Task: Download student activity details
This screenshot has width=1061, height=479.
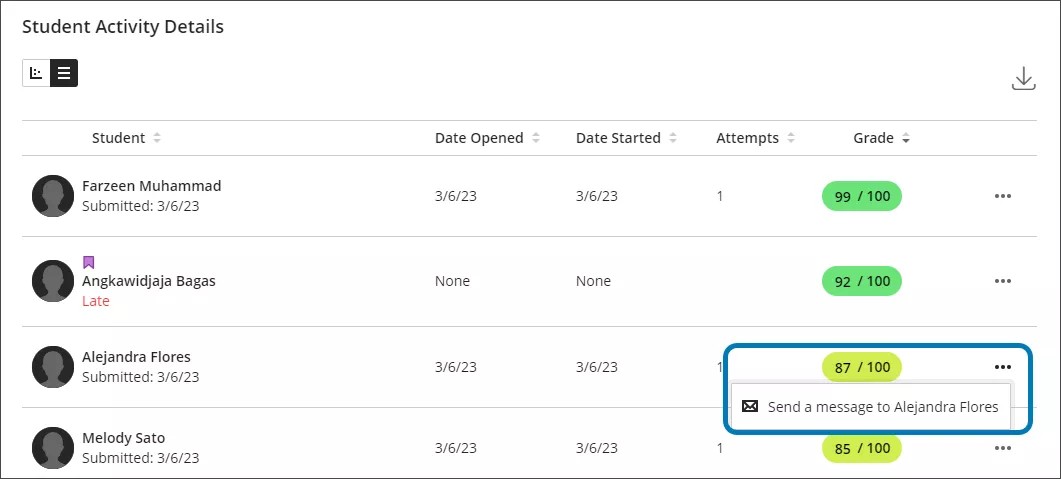Action: click(x=1023, y=80)
